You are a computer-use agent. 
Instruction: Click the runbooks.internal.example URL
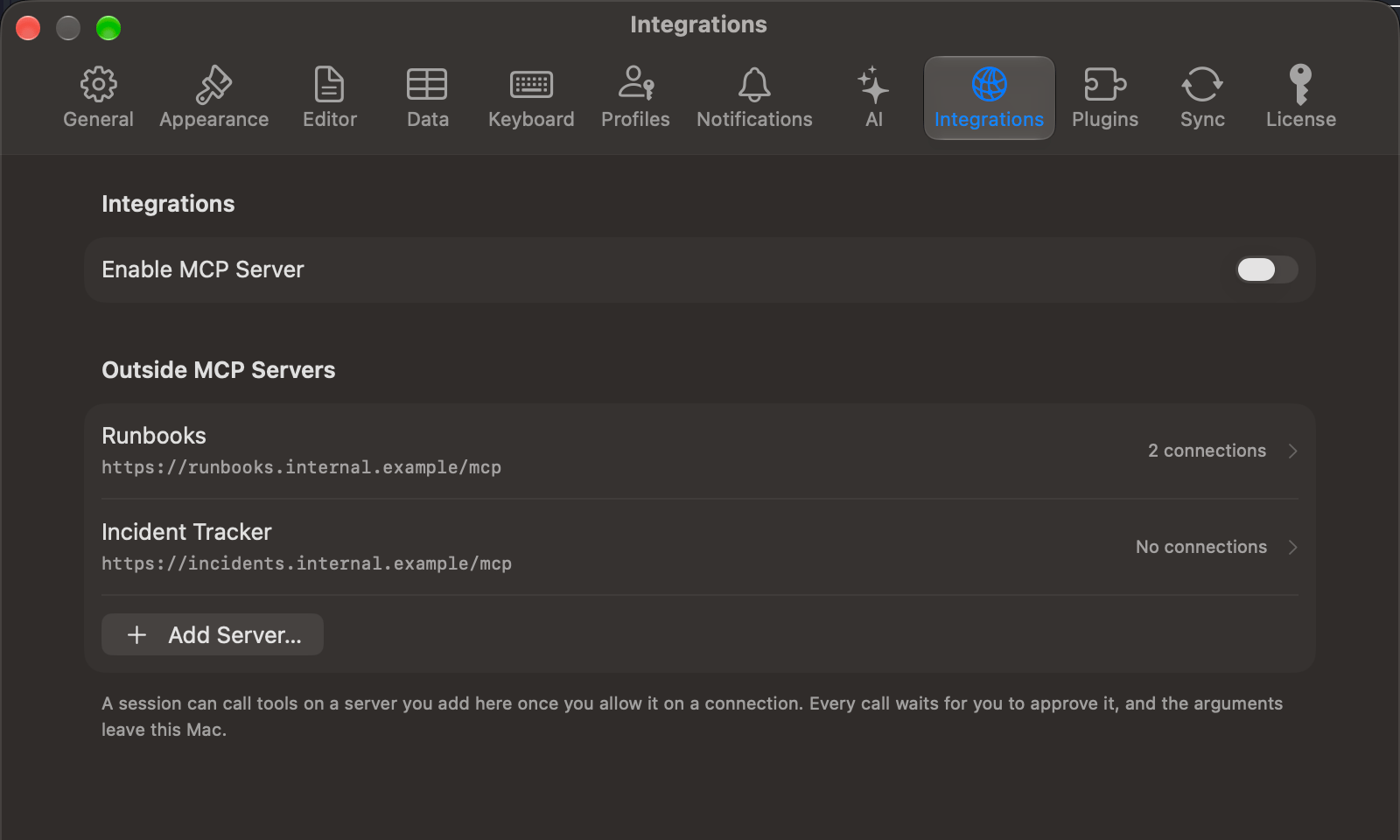click(301, 467)
